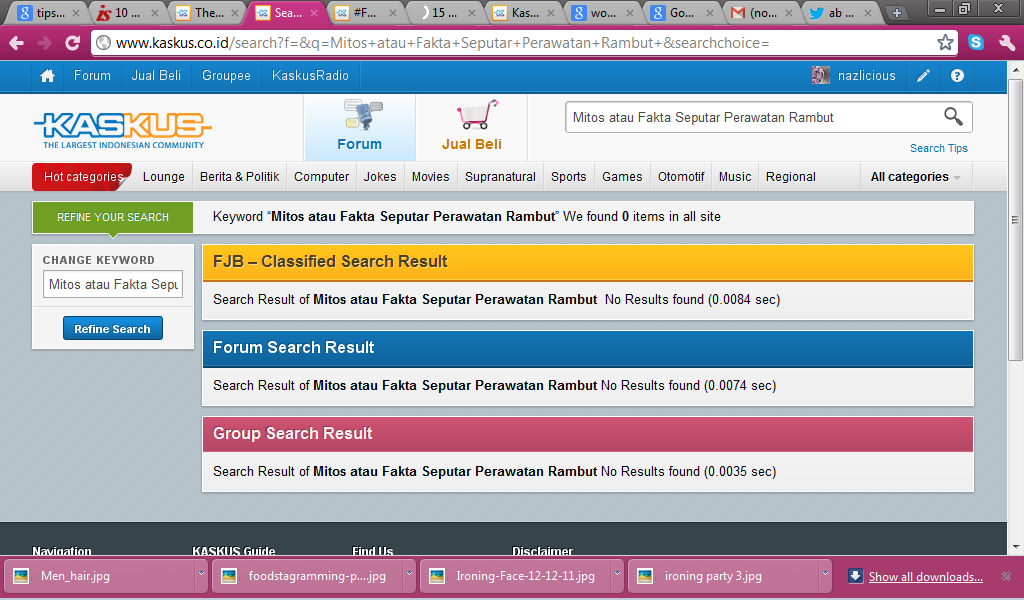The image size is (1024, 600).
Task: Click scrollbar down arrow
Action: [1015, 547]
